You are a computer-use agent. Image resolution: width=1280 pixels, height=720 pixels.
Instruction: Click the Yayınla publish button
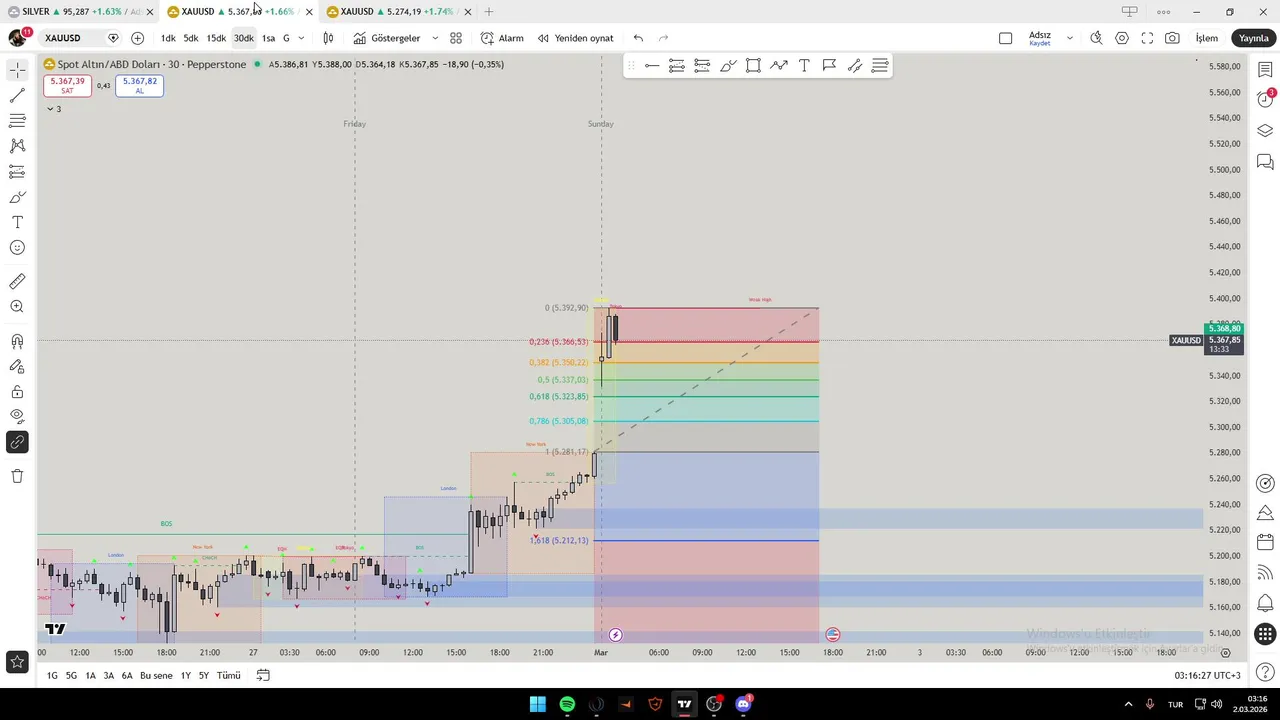(1253, 38)
